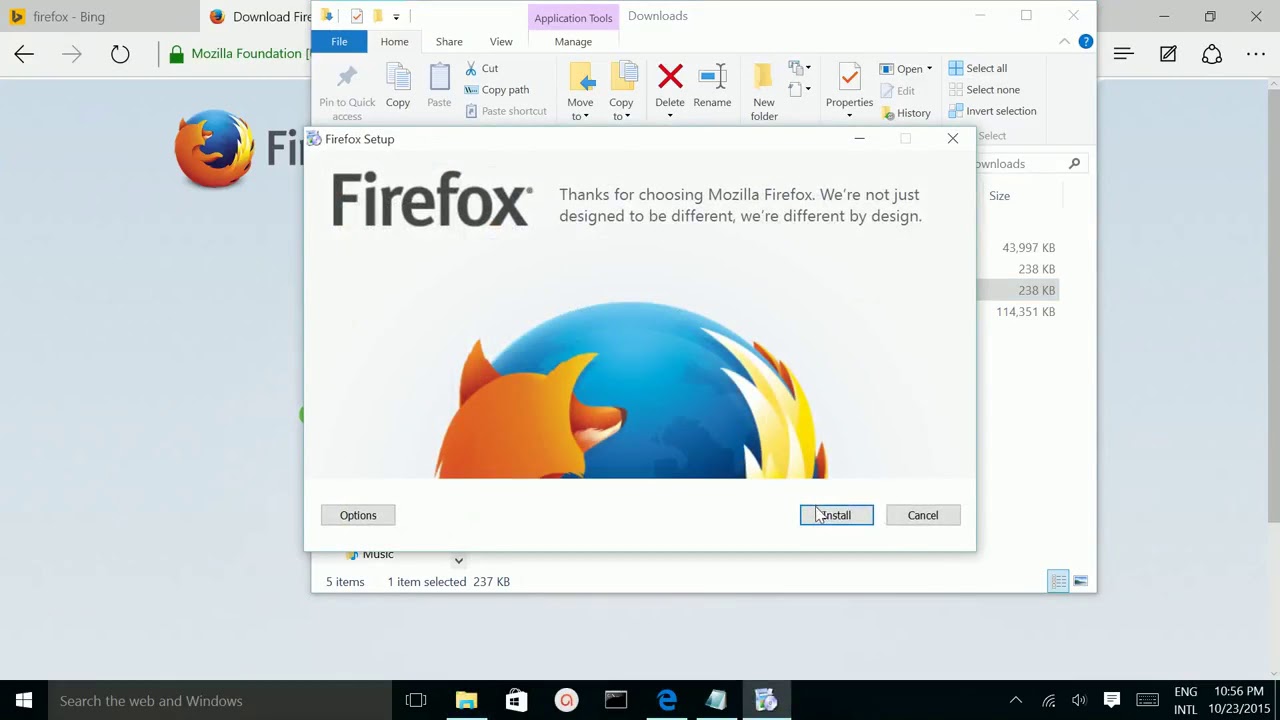Click Select all in ribbon
1280x720 pixels.
(x=977, y=68)
